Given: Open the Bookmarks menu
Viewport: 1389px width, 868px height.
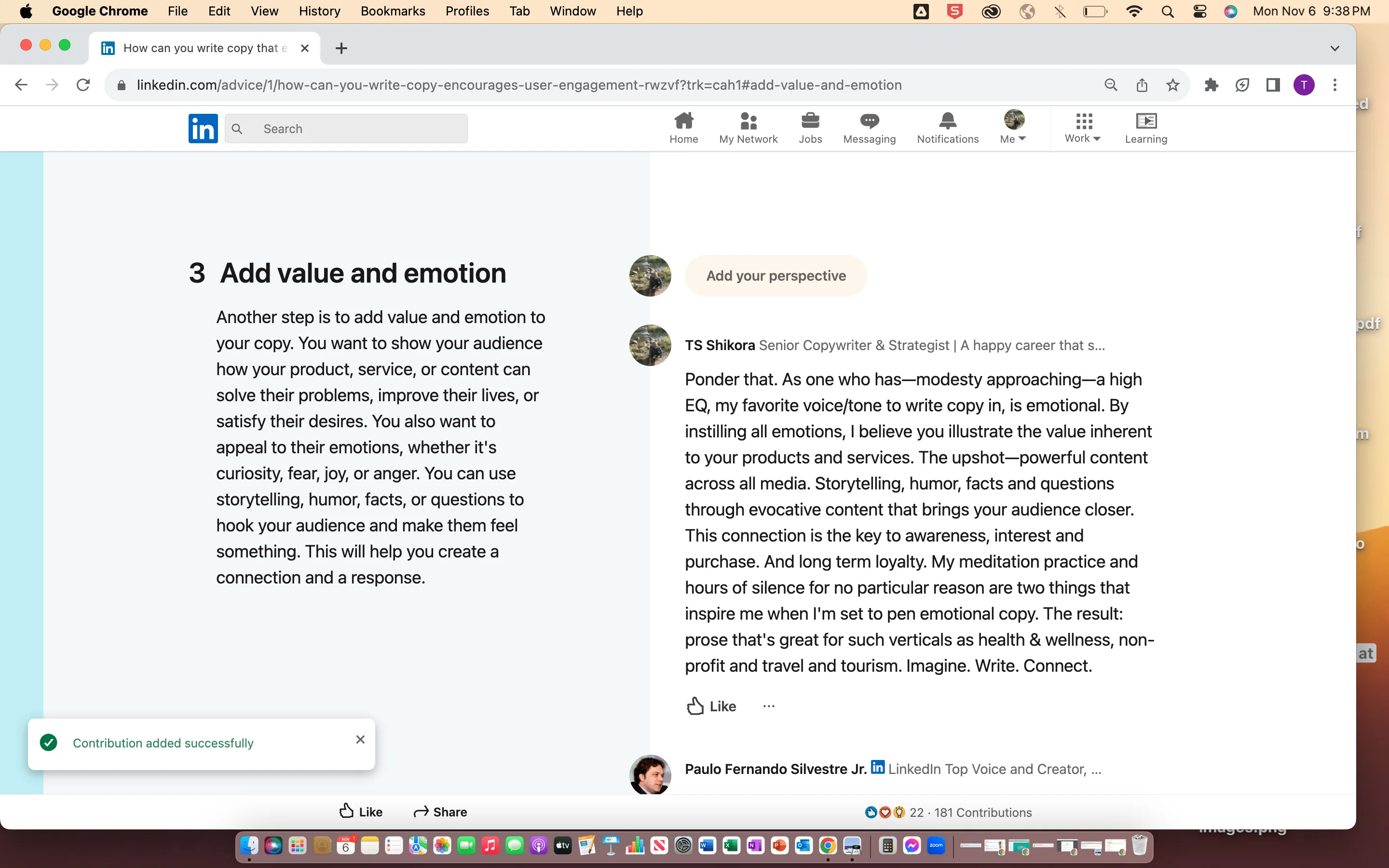Looking at the screenshot, I should pos(393,11).
